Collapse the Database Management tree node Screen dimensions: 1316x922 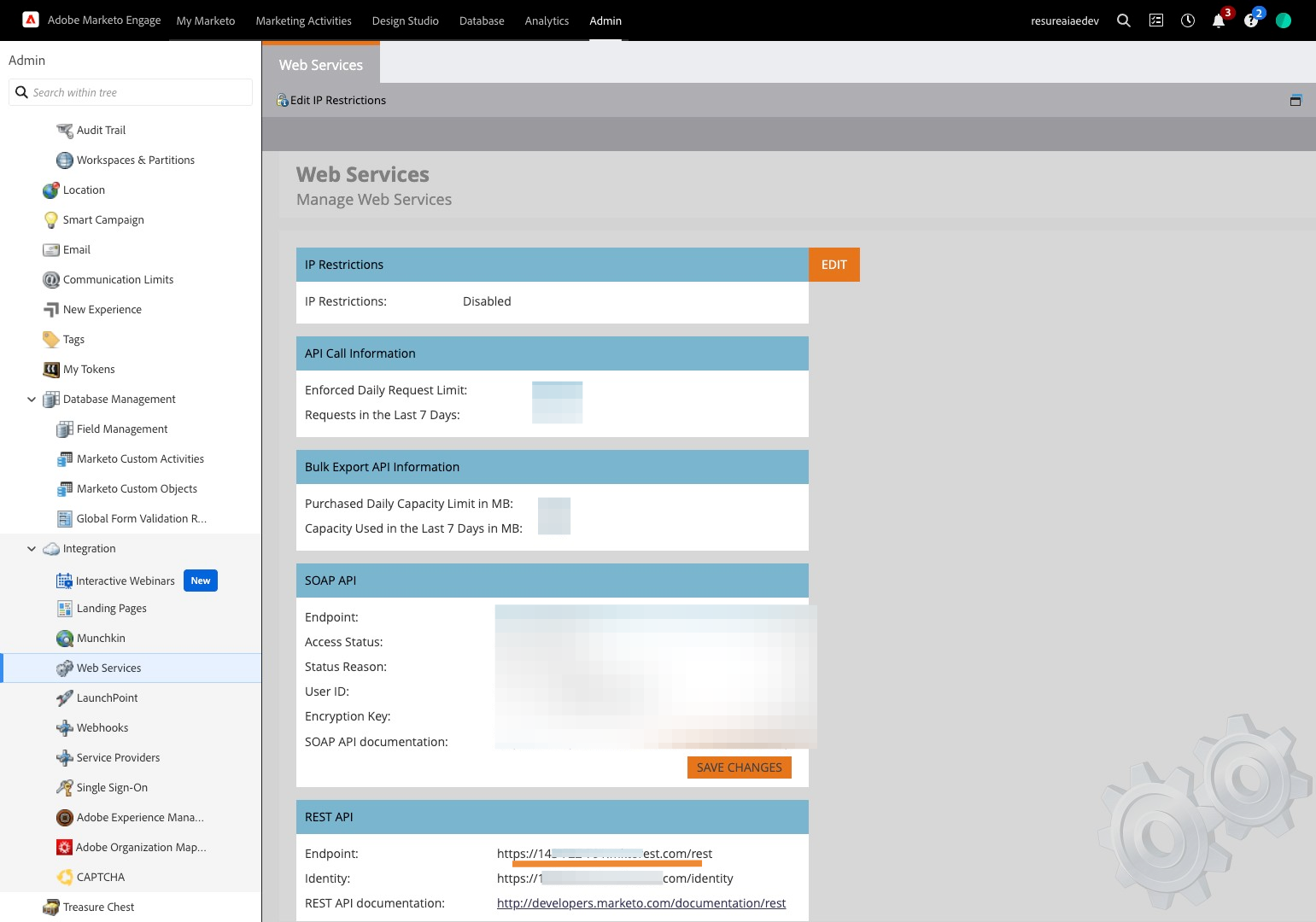pos(32,400)
